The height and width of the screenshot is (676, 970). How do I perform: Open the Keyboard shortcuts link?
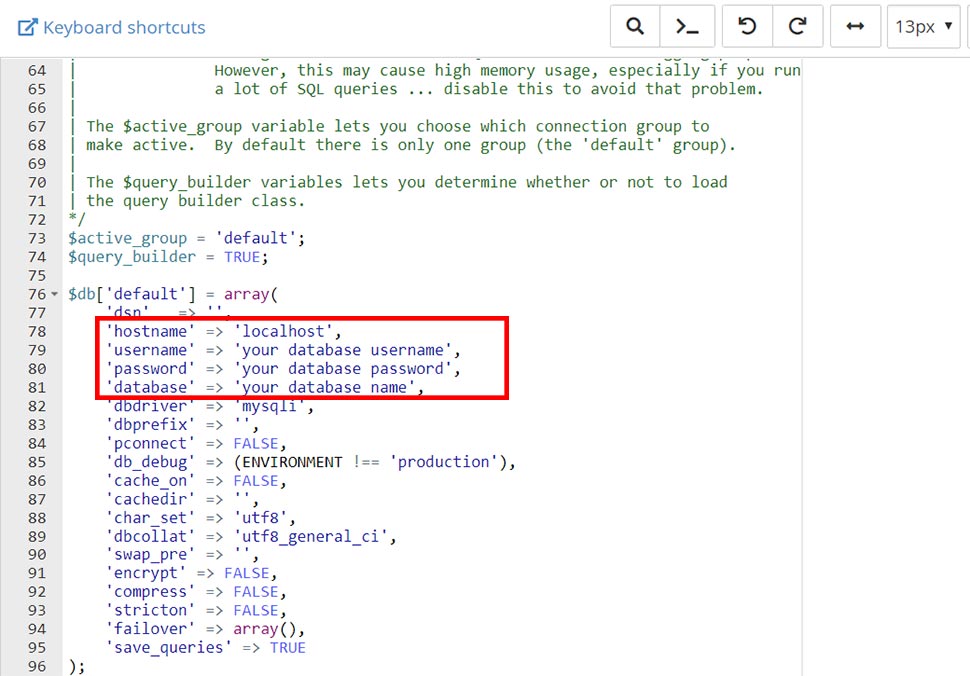point(124,27)
